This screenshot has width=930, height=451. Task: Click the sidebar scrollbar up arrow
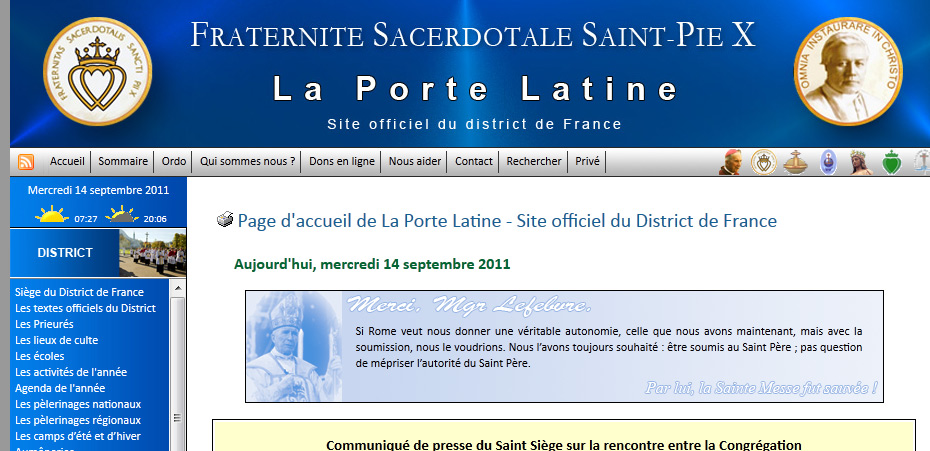(x=179, y=289)
